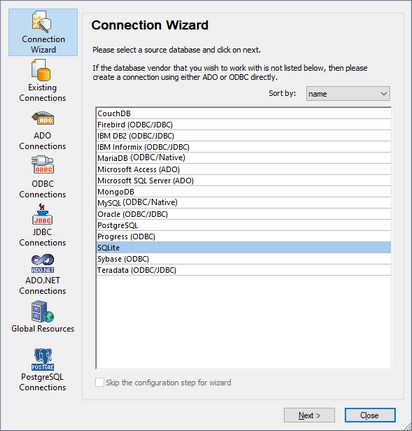The height and width of the screenshot is (431, 412).
Task: Select the highlighted SQLite entry
Action: [x=244, y=248]
